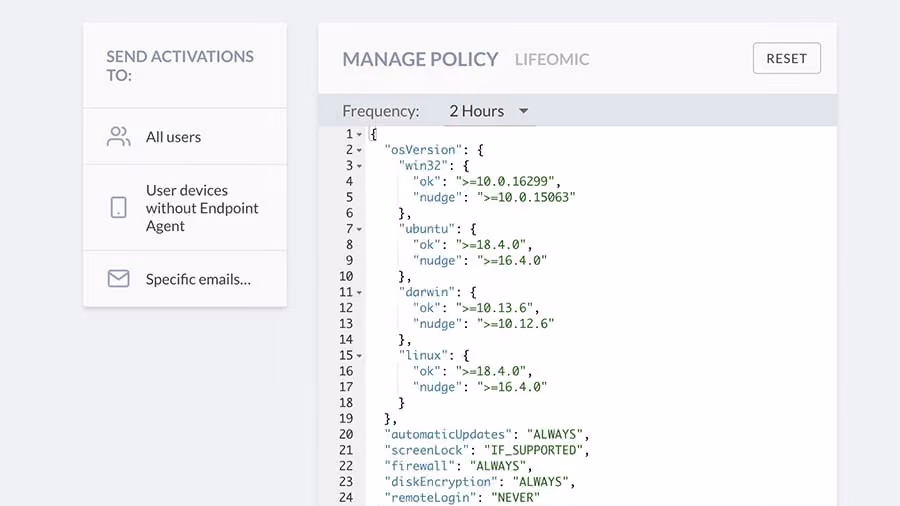900x506 pixels.
Task: Click the "firewall" key
Action: click(420, 466)
